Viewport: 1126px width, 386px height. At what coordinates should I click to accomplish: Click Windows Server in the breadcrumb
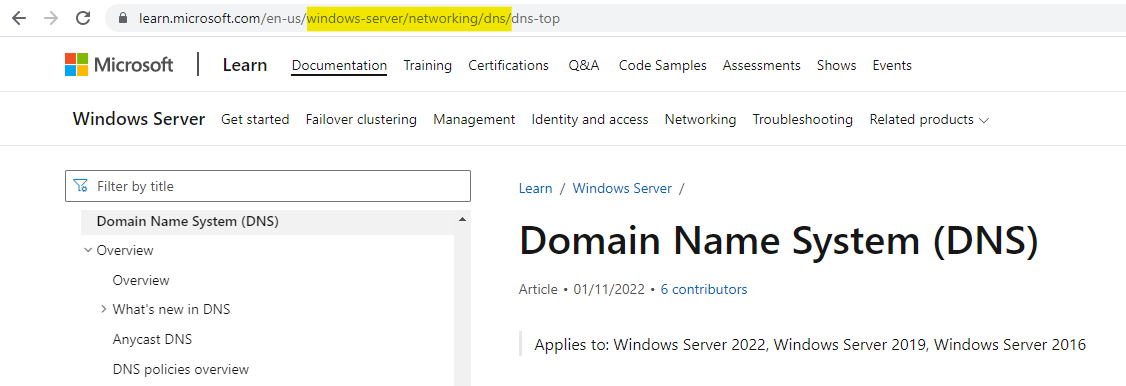coord(622,189)
